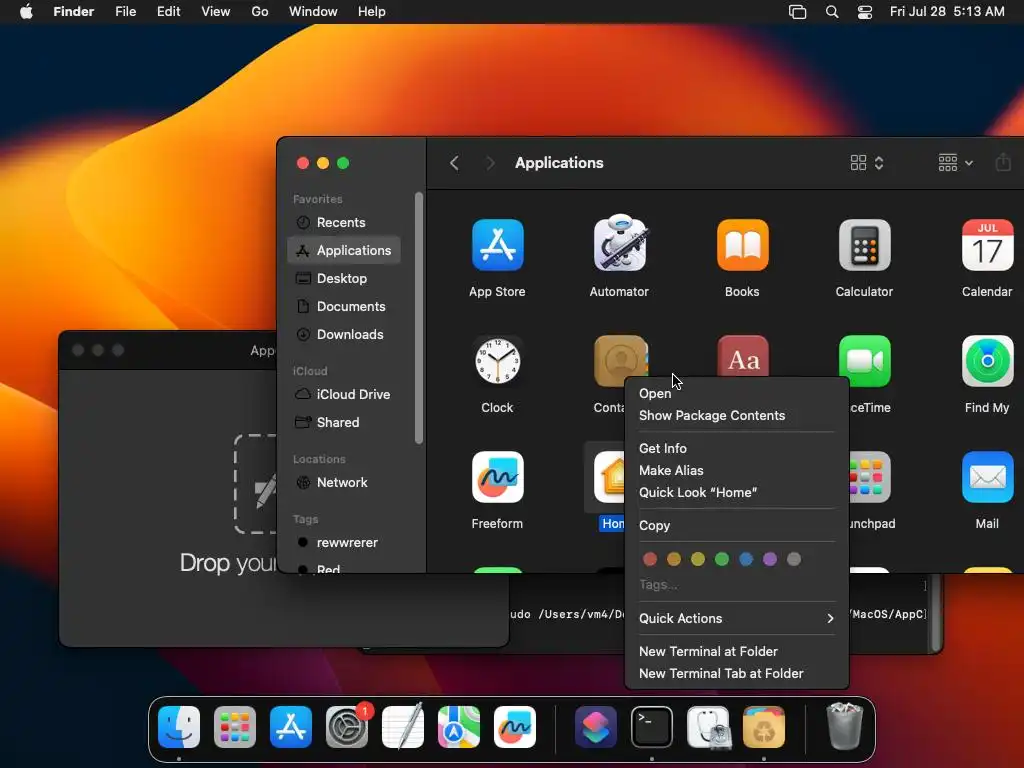Open App Store from the Dock
The width and height of the screenshot is (1024, 768).
pyautogui.click(x=291, y=726)
